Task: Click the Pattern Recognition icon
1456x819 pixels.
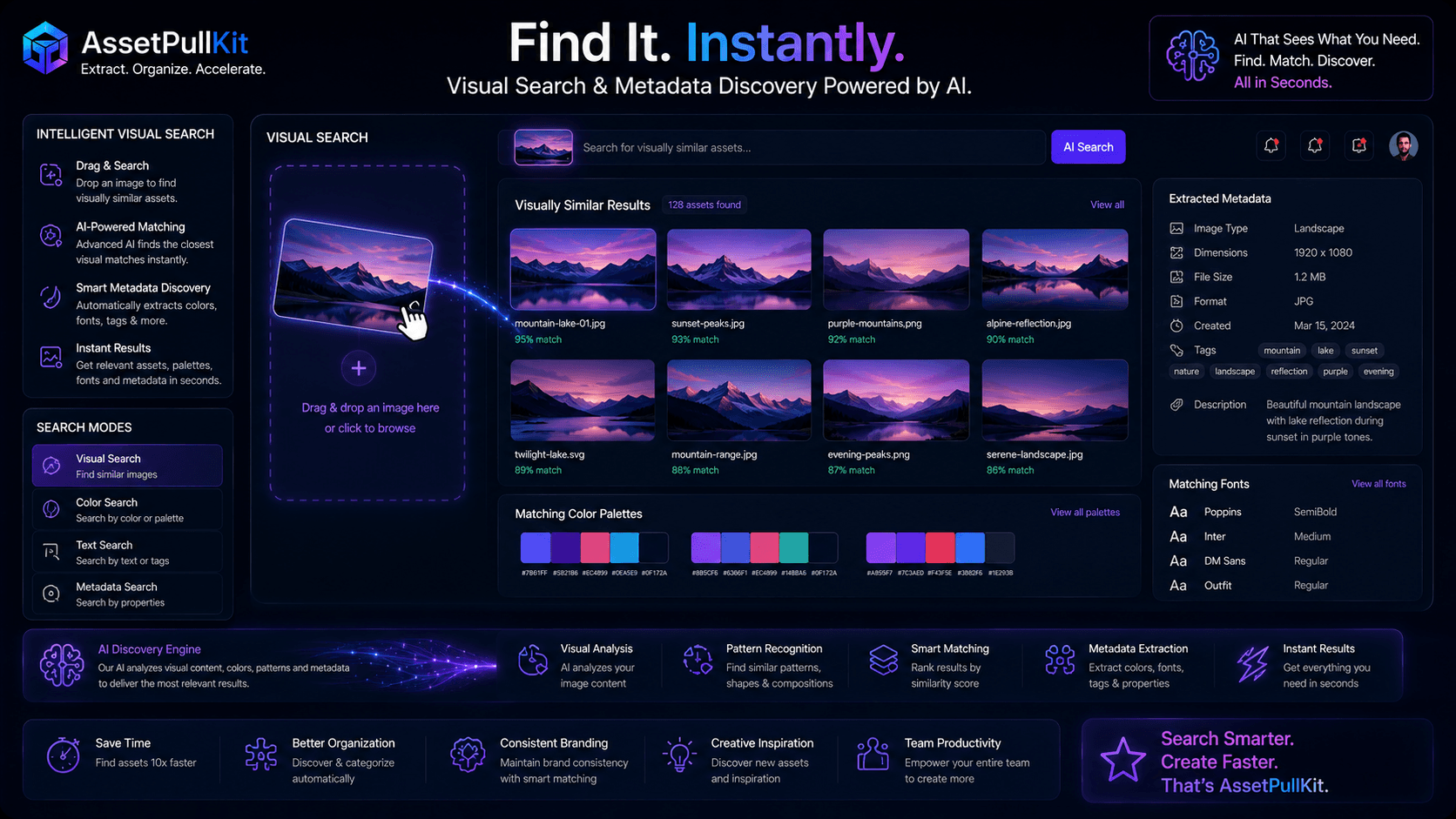Action: coord(698,661)
